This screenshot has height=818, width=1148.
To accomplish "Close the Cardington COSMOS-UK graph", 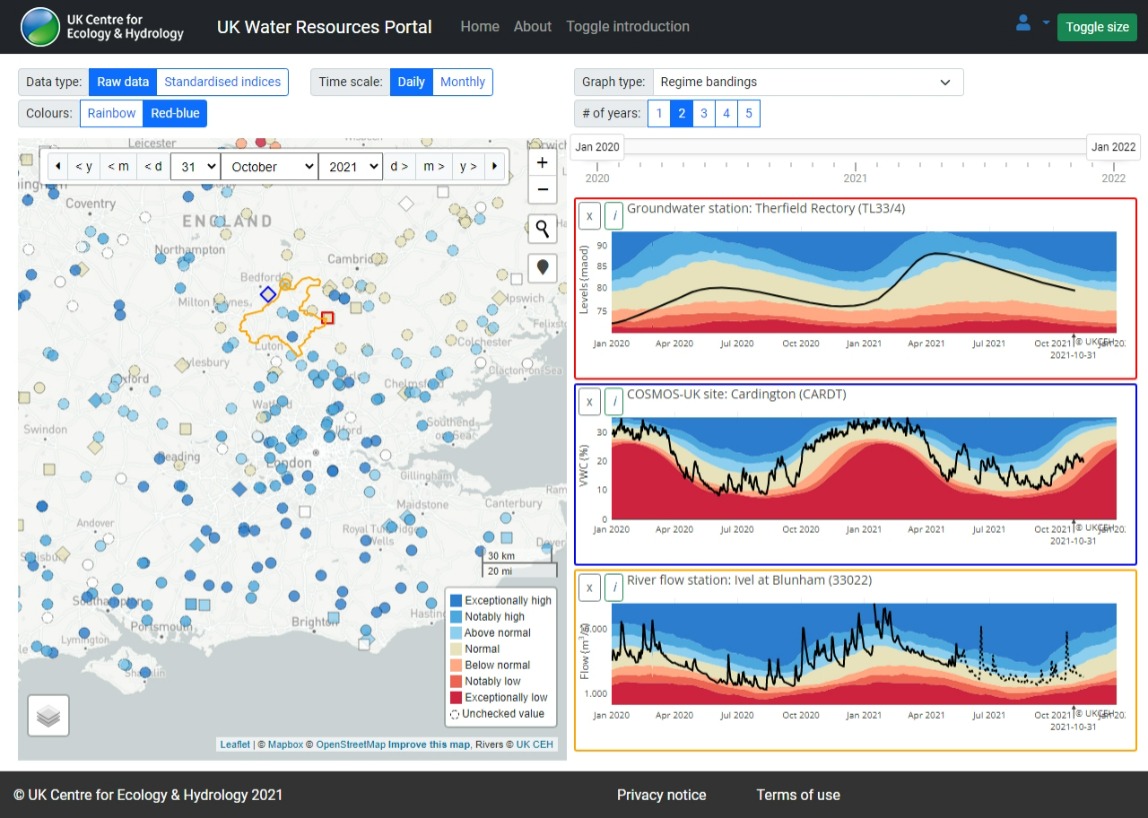I will (589, 401).
